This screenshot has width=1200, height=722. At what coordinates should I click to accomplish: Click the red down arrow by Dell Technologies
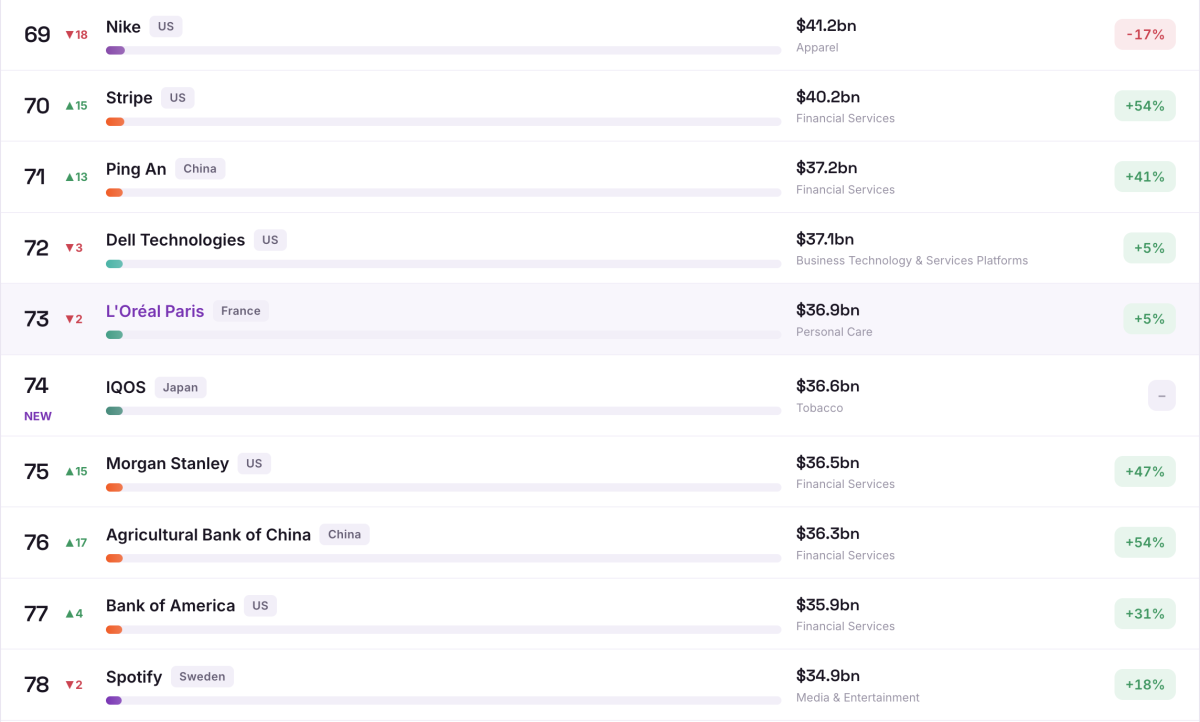[x=70, y=248]
